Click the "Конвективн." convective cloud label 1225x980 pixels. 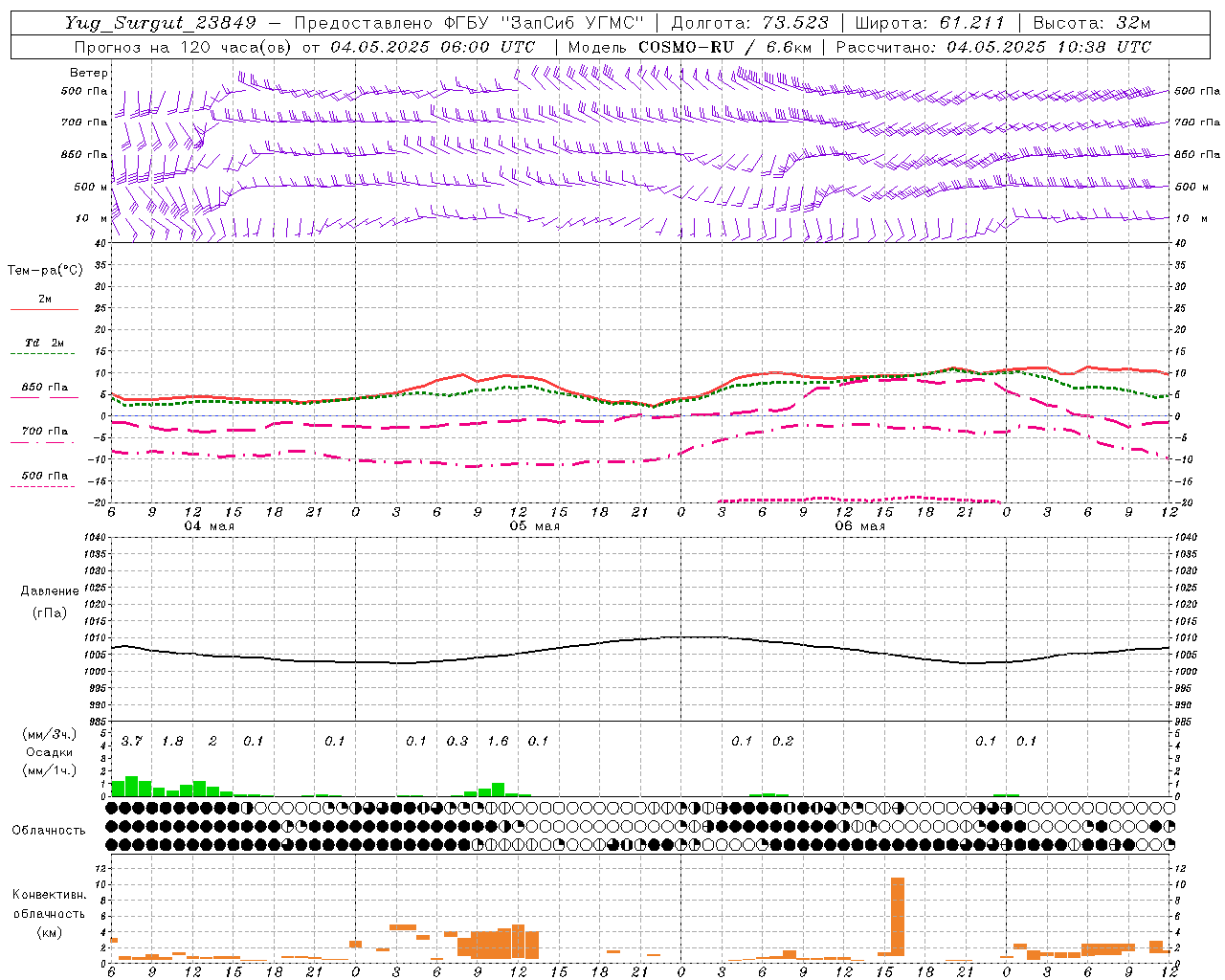[x=49, y=895]
